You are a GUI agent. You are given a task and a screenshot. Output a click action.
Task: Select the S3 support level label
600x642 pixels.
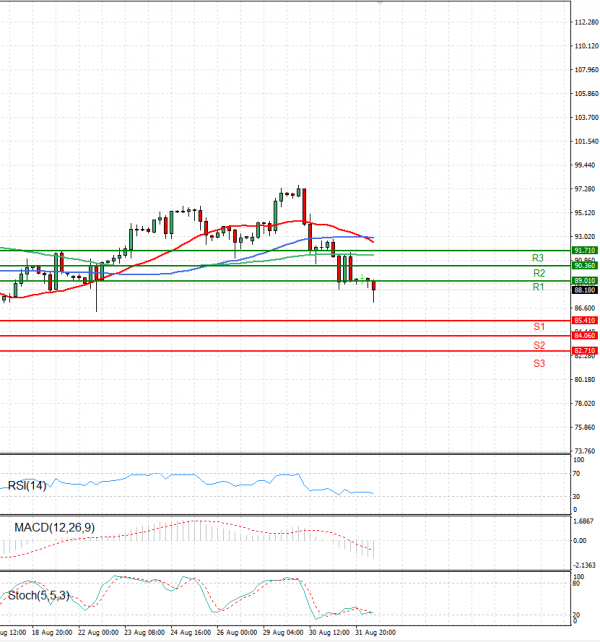point(538,363)
